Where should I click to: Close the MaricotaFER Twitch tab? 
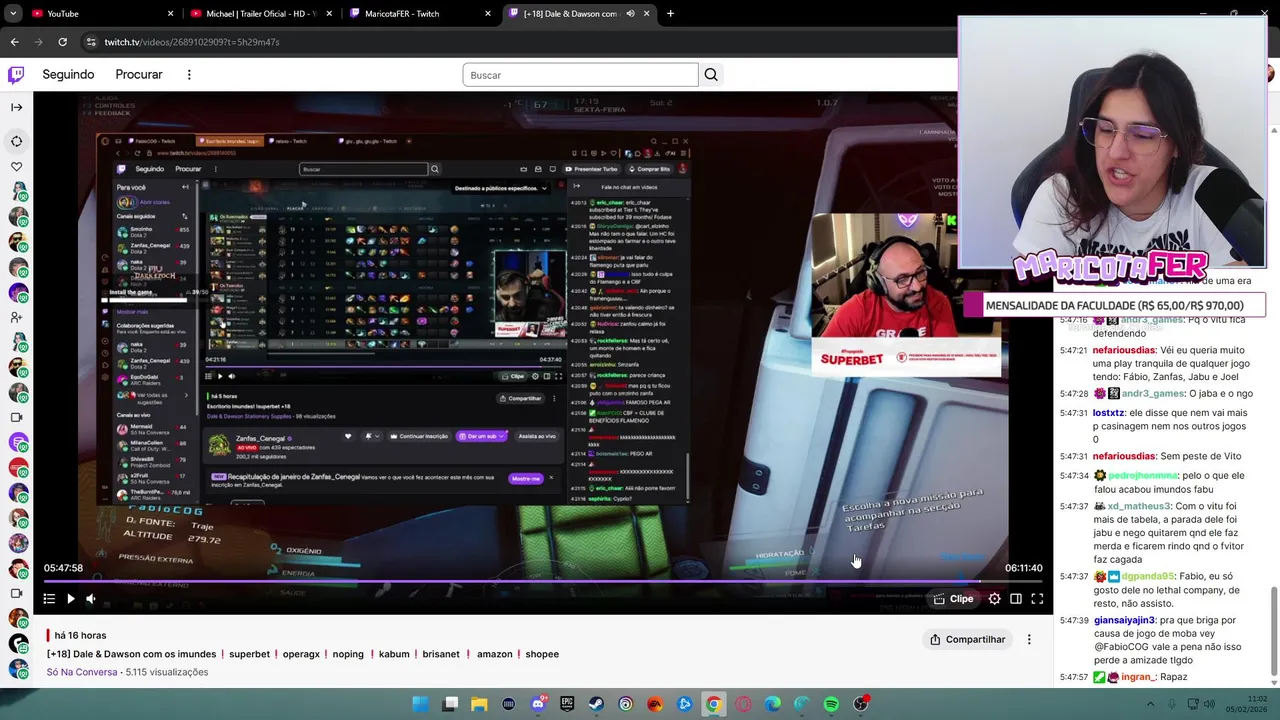click(x=488, y=14)
